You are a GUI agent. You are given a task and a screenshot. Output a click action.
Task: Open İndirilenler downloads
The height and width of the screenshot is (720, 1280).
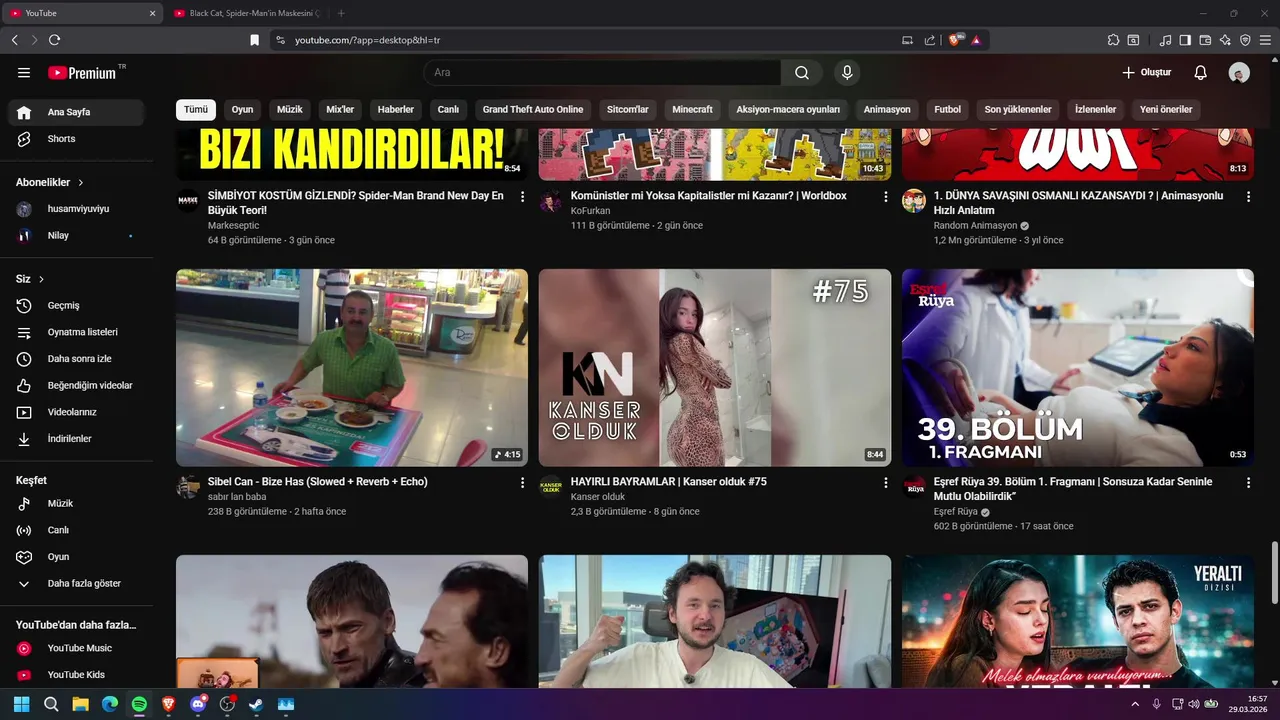(76, 439)
